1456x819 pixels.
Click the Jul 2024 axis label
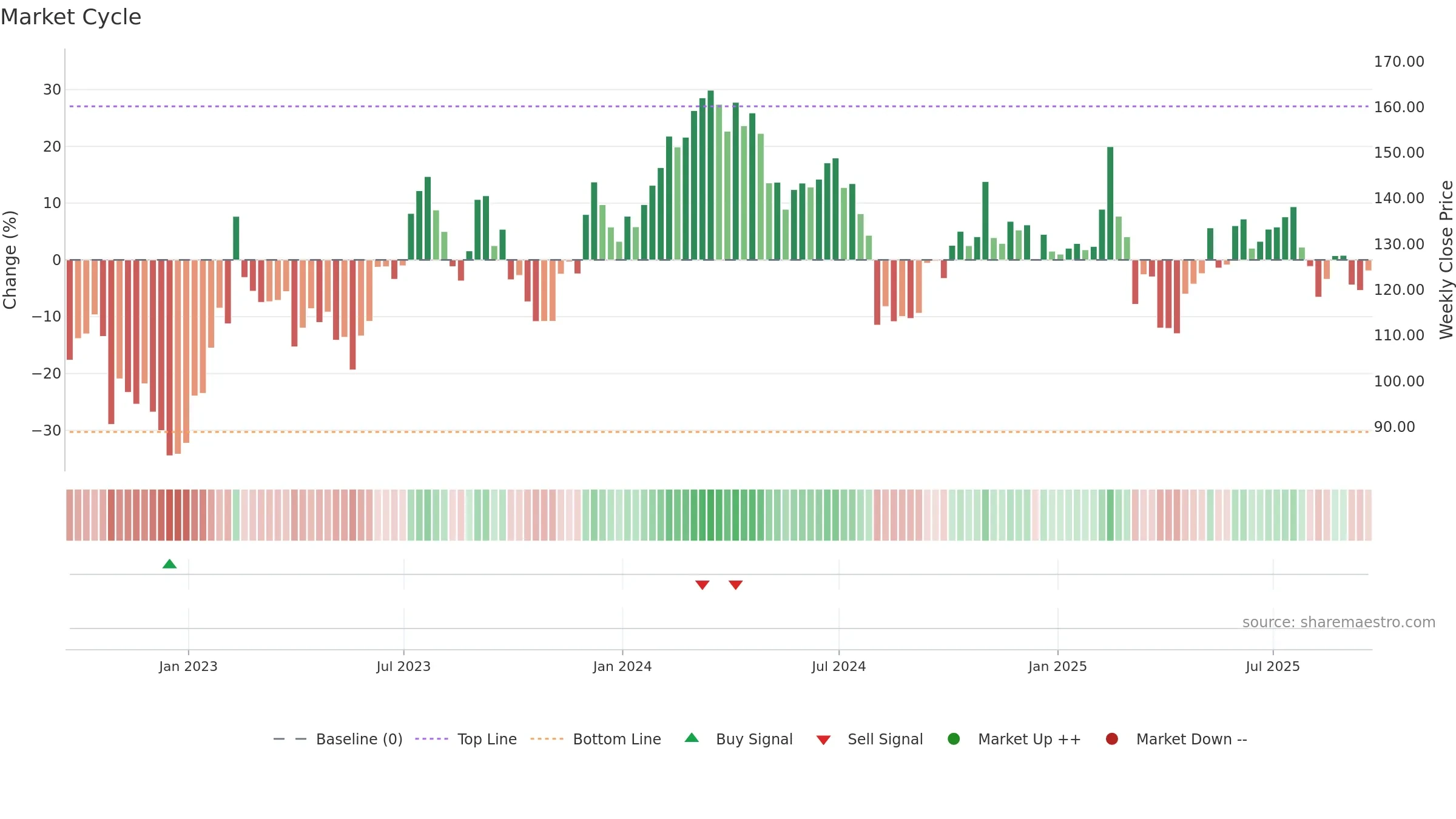[839, 666]
